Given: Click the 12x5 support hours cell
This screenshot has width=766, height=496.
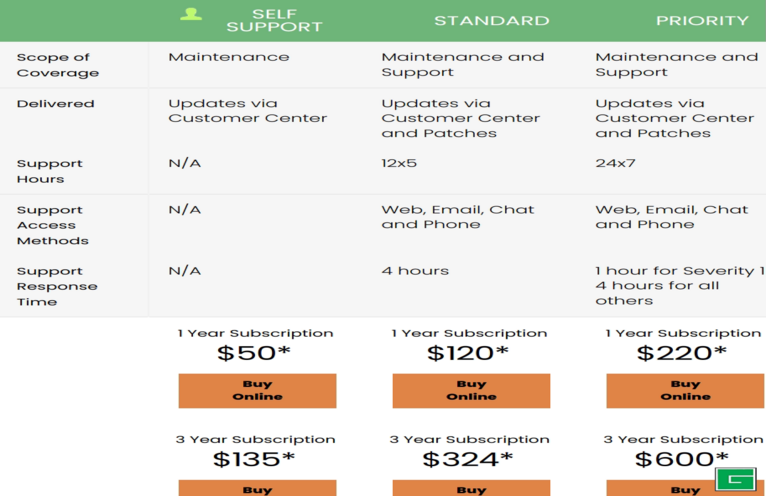Looking at the screenshot, I should coord(399,163).
